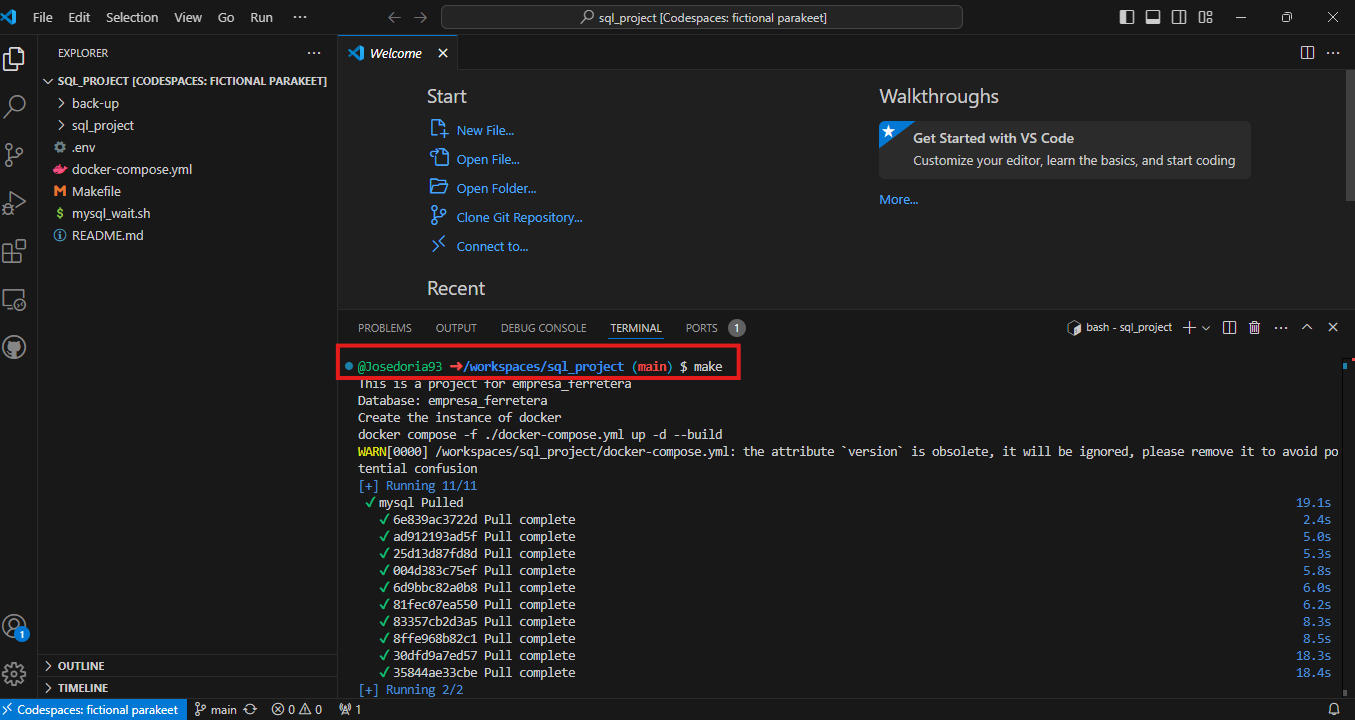Open the .env file
Viewport: 1355px width, 720px height.
click(x=188, y=147)
